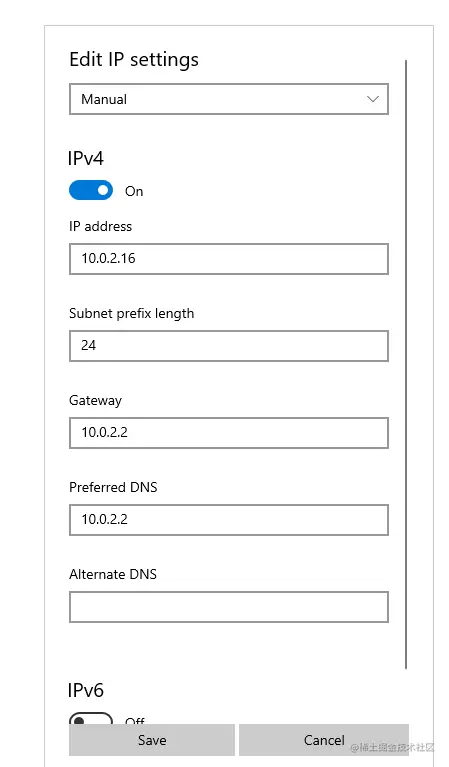Click the IP address label
The height and width of the screenshot is (767, 449).
coord(100,226)
